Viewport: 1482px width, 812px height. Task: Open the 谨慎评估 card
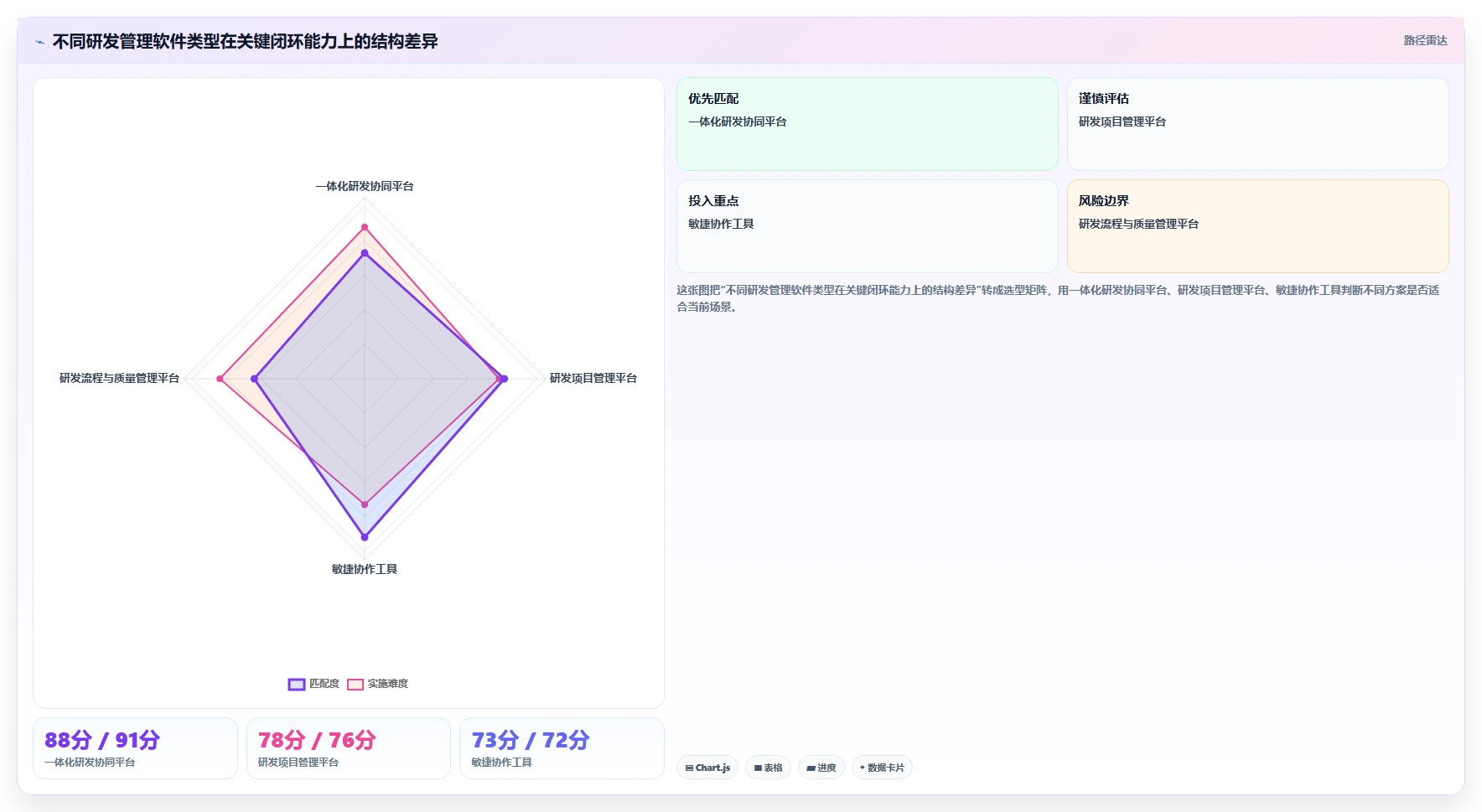pyautogui.click(x=1257, y=124)
